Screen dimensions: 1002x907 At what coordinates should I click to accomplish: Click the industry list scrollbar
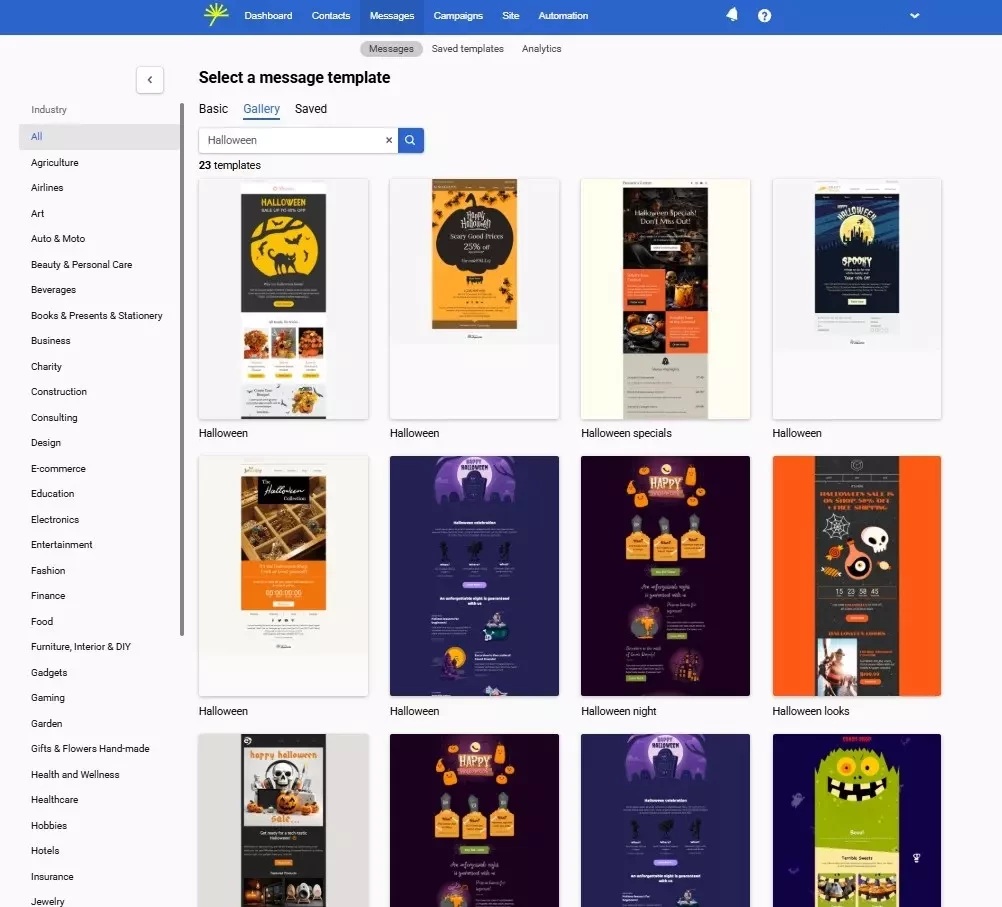182,370
